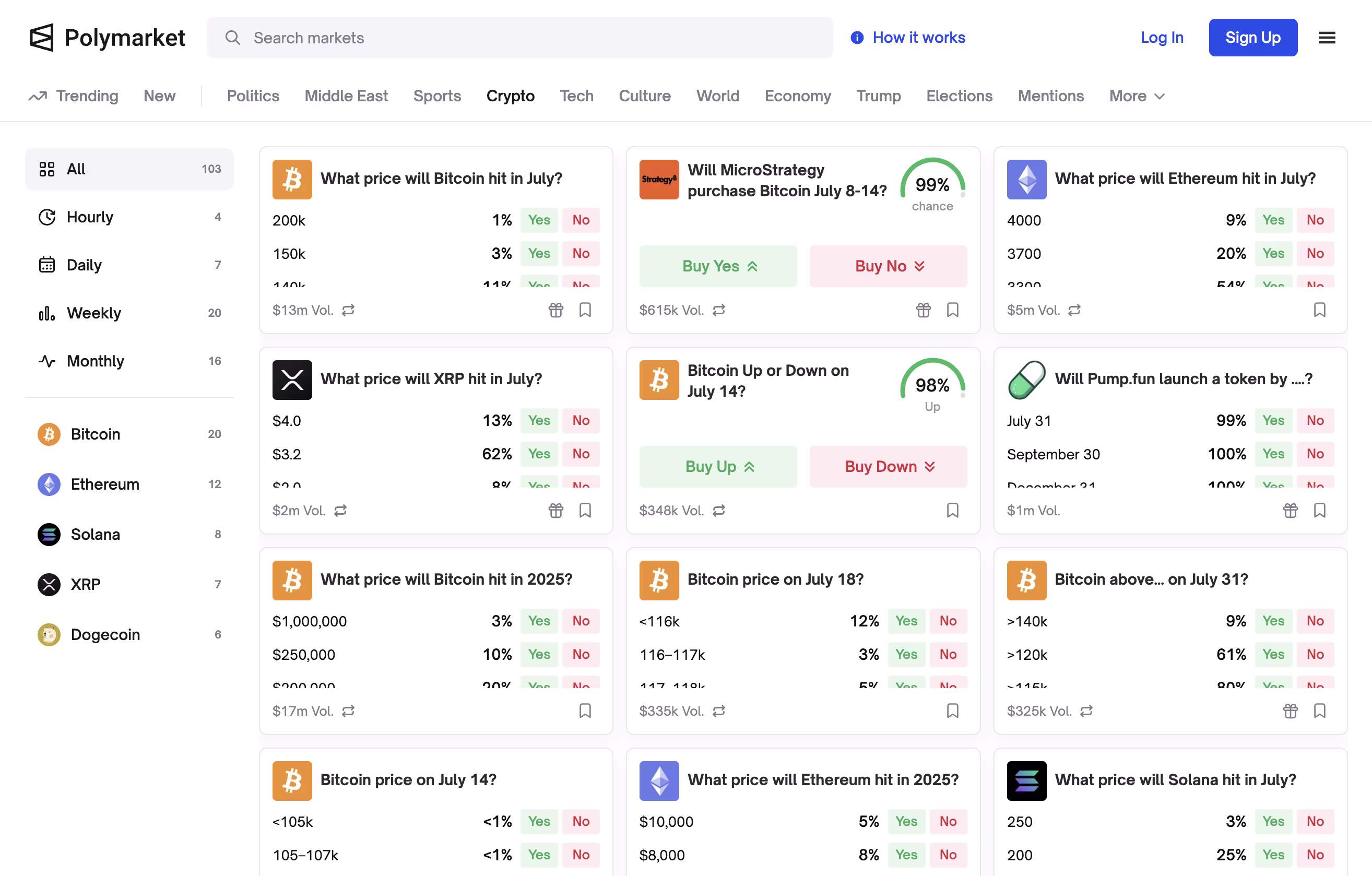Click gift icon on Pump.fun market
The height and width of the screenshot is (876, 1372).
[x=1290, y=511]
